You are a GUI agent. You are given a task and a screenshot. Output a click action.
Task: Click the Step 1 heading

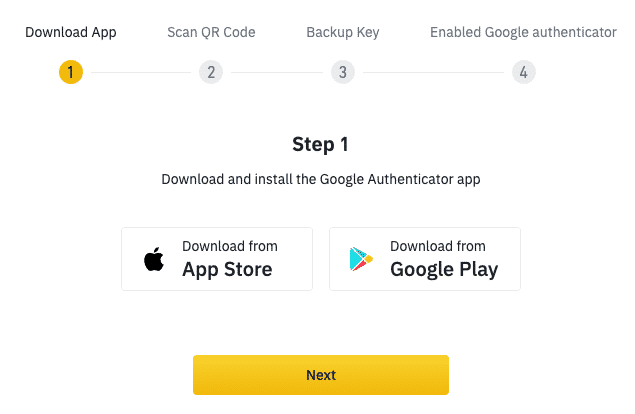coord(320,145)
